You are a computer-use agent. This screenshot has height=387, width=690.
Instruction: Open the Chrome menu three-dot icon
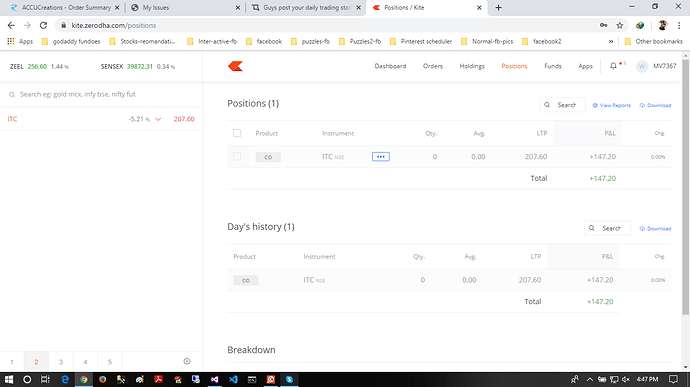tap(679, 26)
